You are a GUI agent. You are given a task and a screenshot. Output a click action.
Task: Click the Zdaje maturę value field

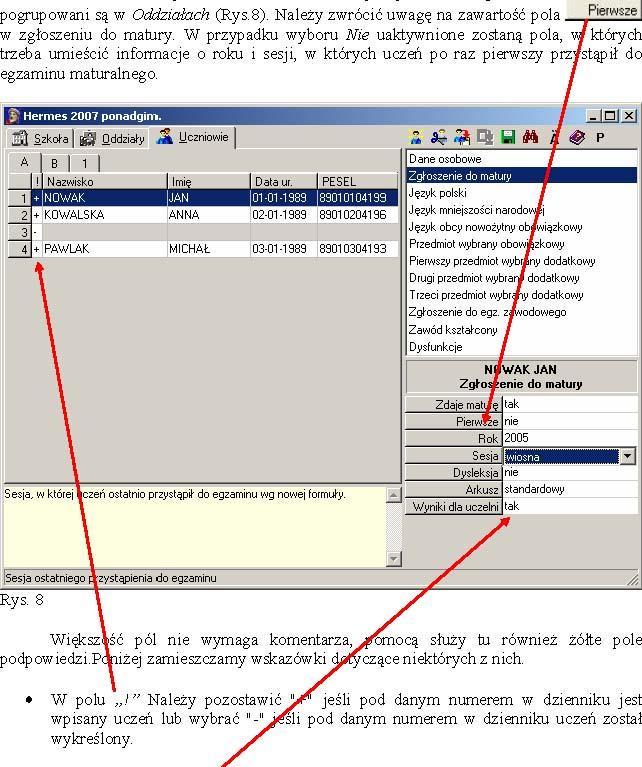570,404
